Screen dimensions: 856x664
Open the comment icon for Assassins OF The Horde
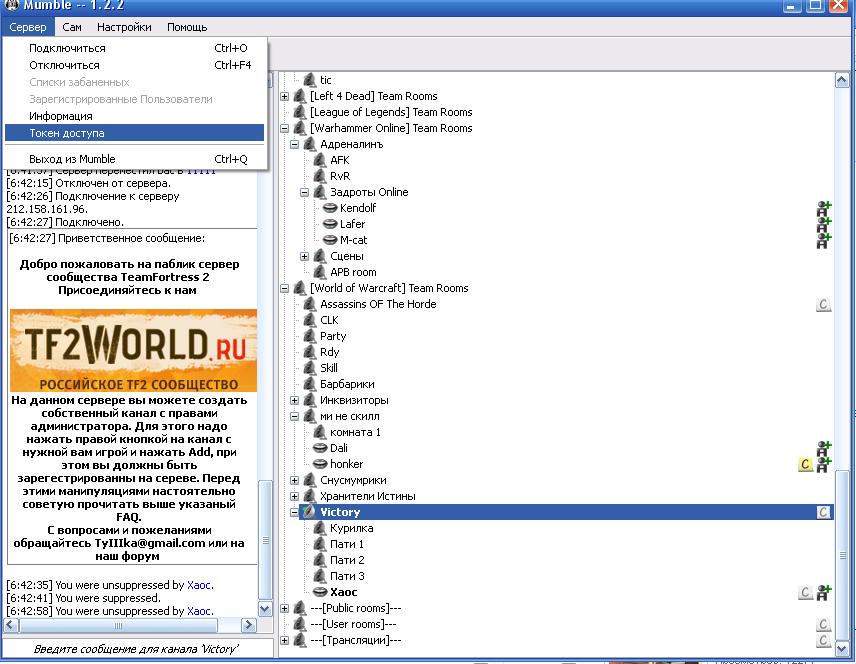823,304
